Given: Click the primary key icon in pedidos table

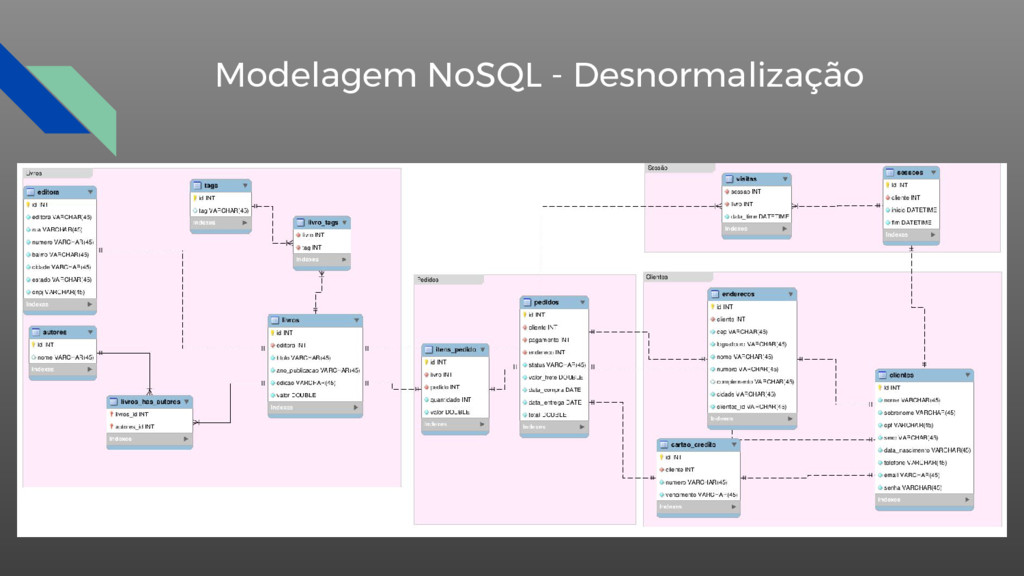Looking at the screenshot, I should 525,315.
